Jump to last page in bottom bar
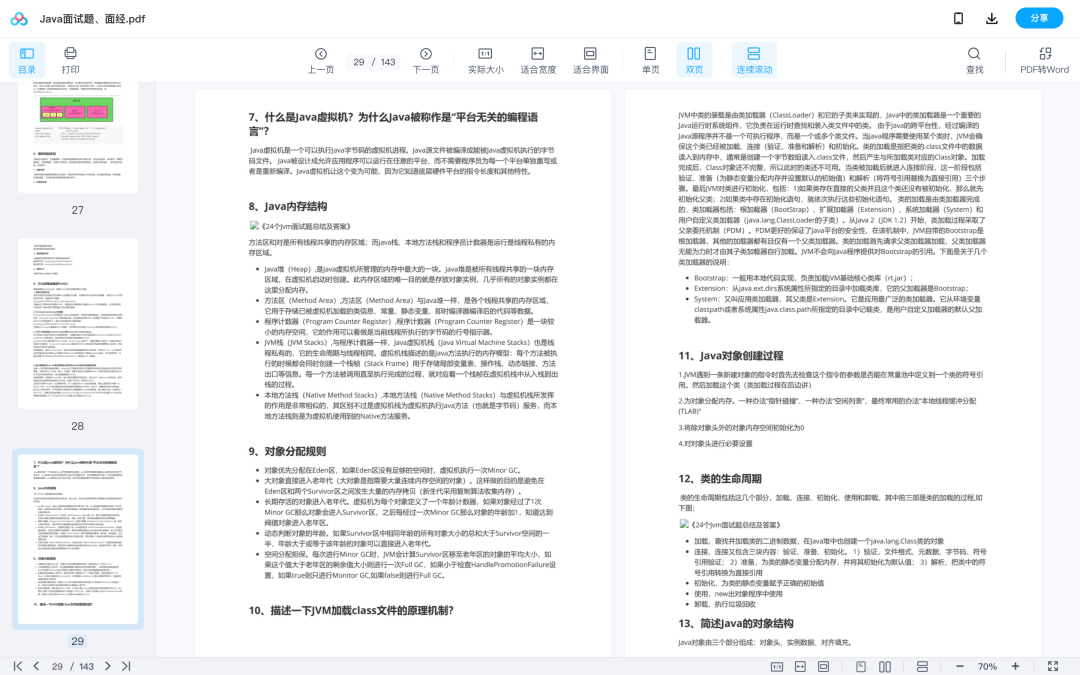 (x=126, y=666)
